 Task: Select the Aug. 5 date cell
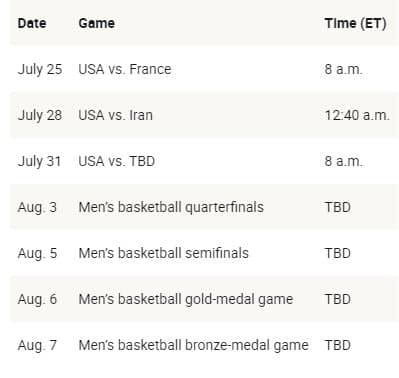coord(37,253)
